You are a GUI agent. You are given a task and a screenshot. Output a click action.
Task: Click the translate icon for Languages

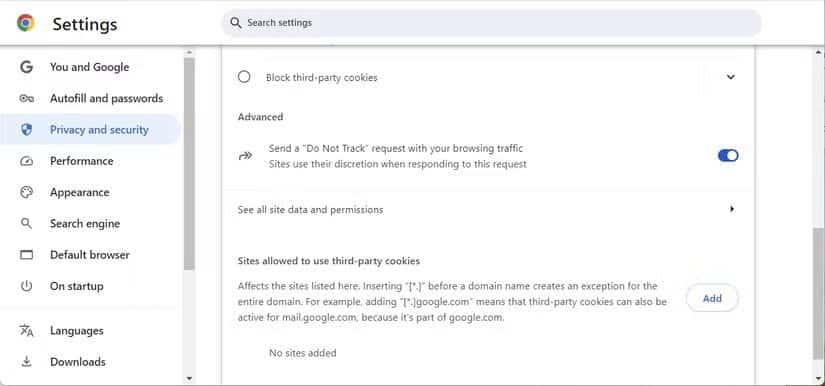(x=26, y=330)
